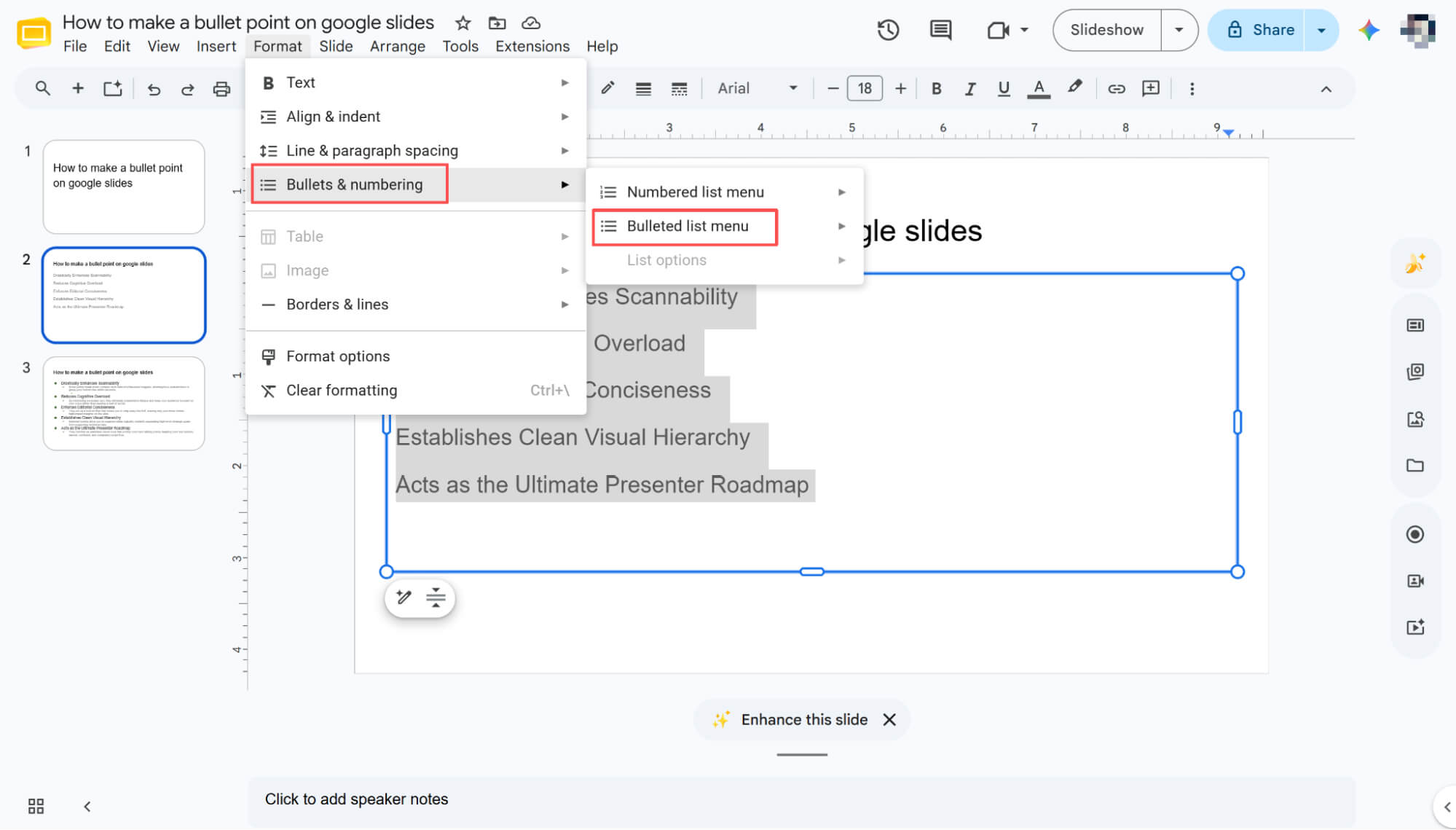Screen dimensions: 1456x830
Task: Open Borders & lines submenu
Action: point(415,305)
